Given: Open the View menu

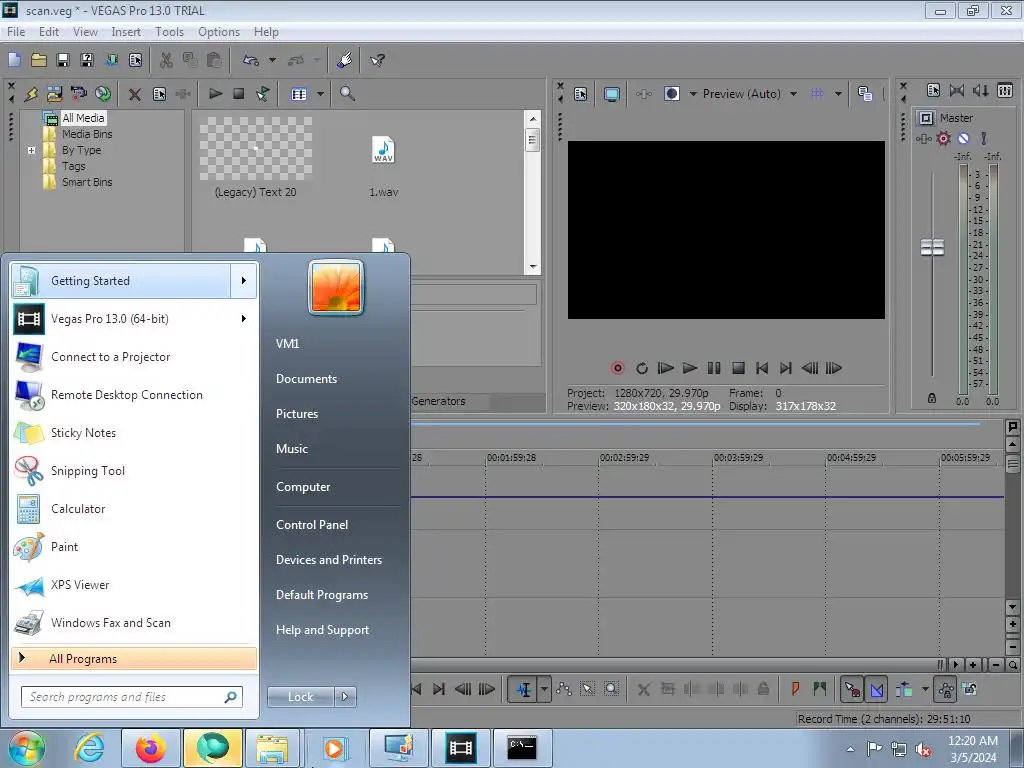Looking at the screenshot, I should (x=85, y=32).
